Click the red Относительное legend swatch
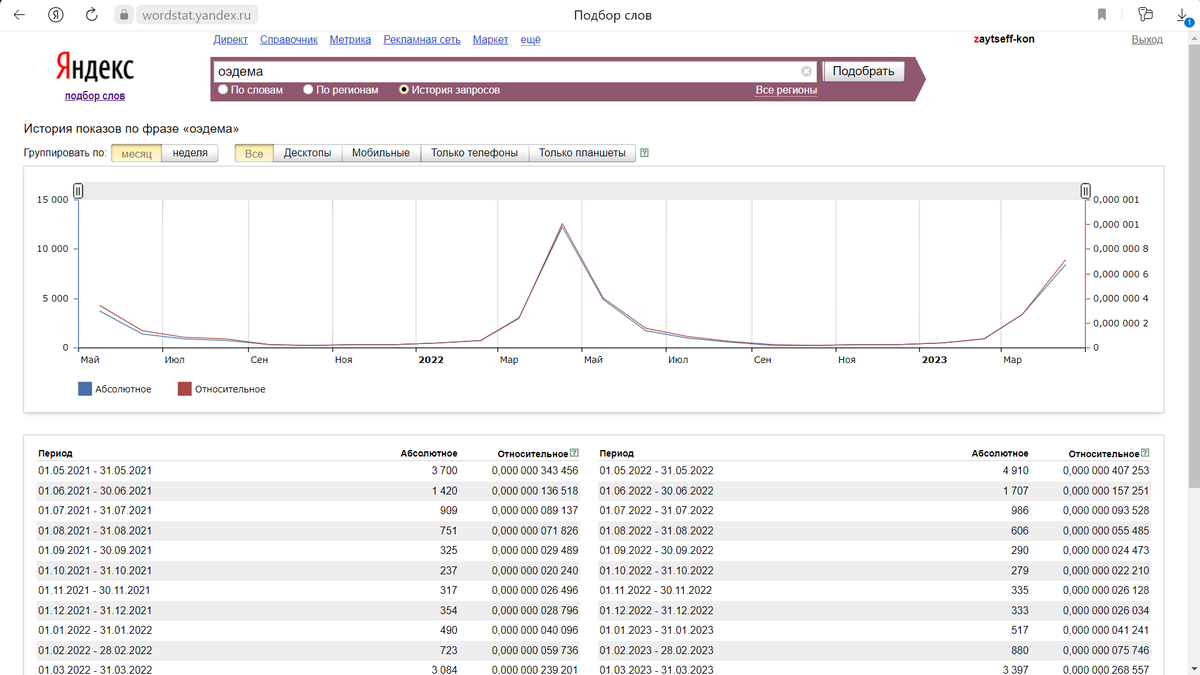The image size is (1200, 675). 184,389
